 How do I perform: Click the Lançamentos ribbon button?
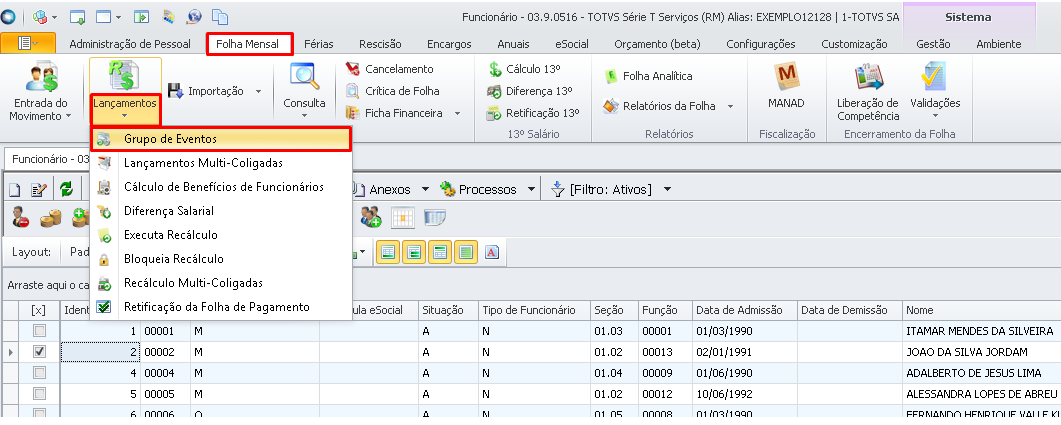click(125, 91)
